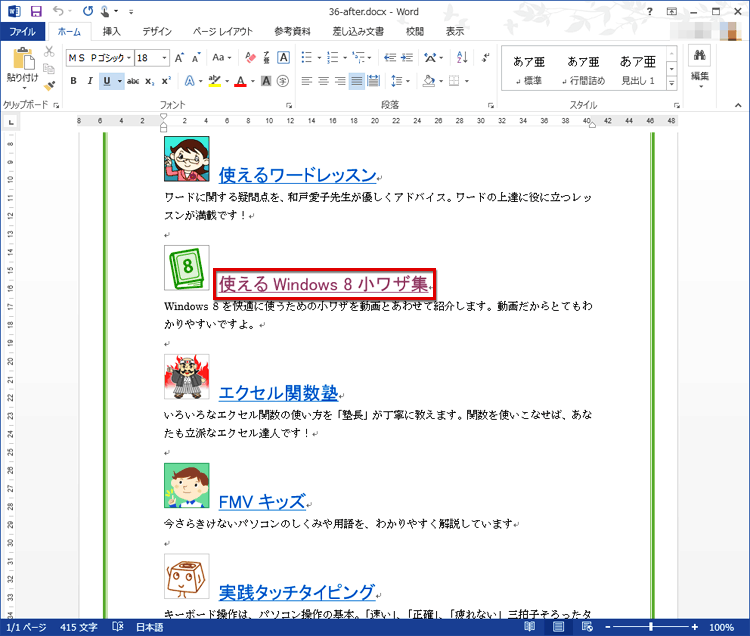Click the Cut scissors icon

49,51
